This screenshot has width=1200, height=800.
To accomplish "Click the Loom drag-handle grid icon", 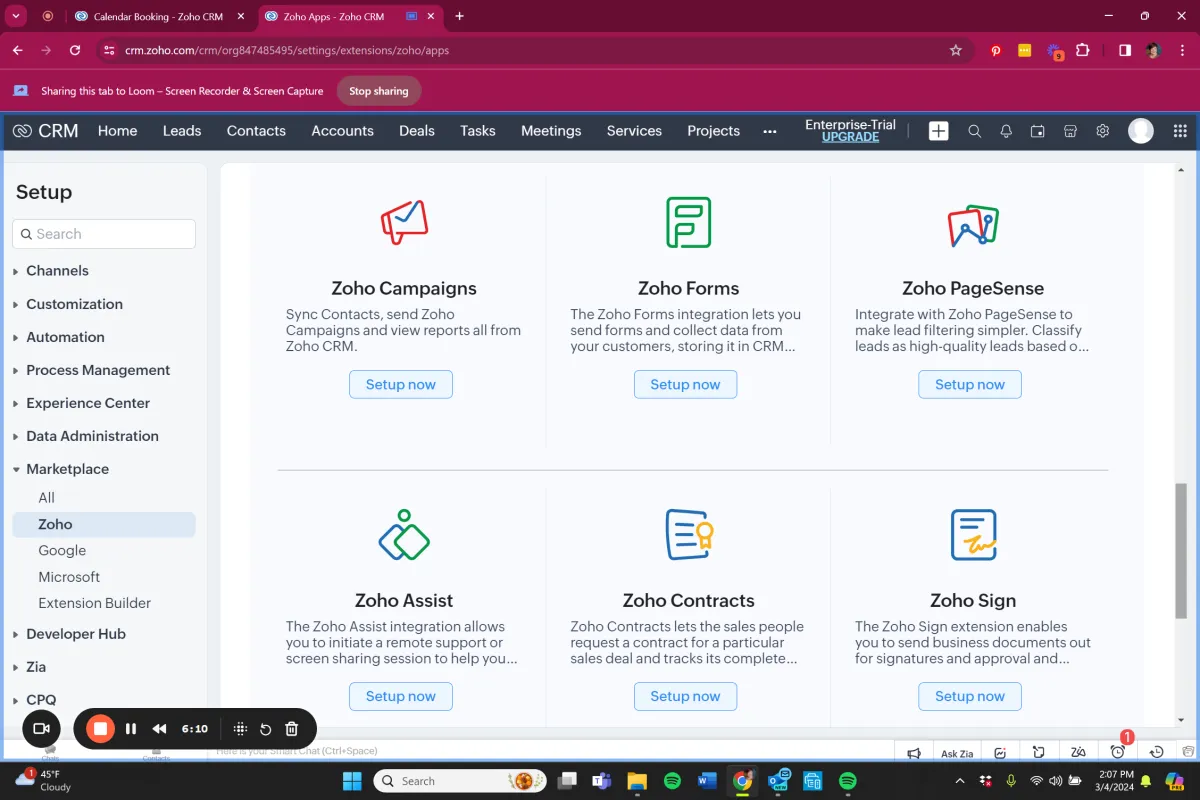I will (240, 729).
